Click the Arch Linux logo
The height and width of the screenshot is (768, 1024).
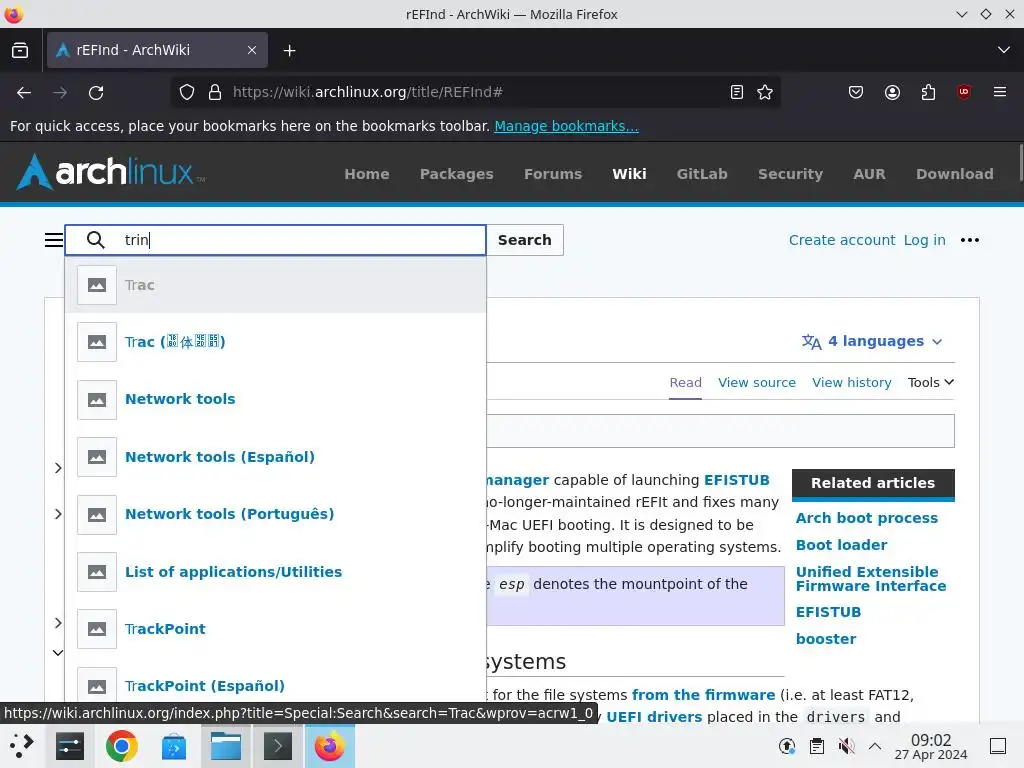[x=110, y=172]
